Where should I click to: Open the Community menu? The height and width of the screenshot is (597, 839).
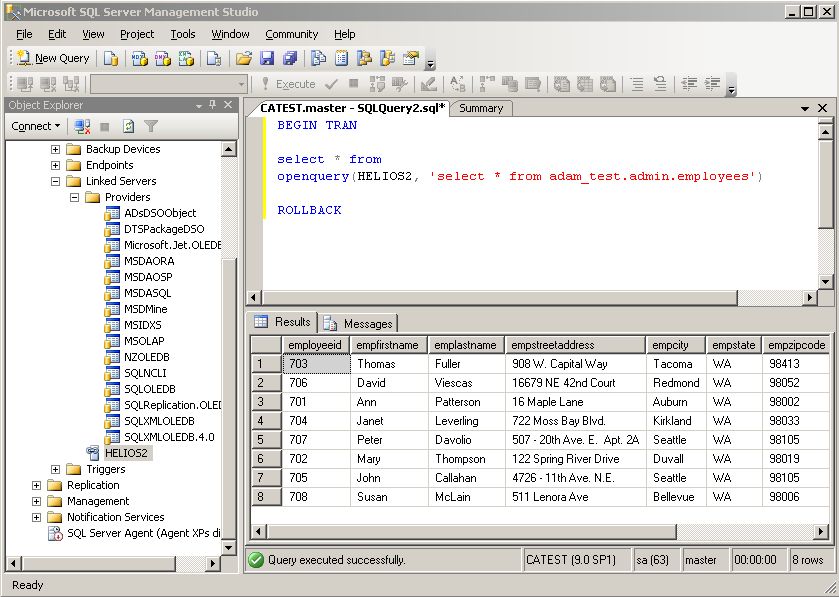pos(292,34)
